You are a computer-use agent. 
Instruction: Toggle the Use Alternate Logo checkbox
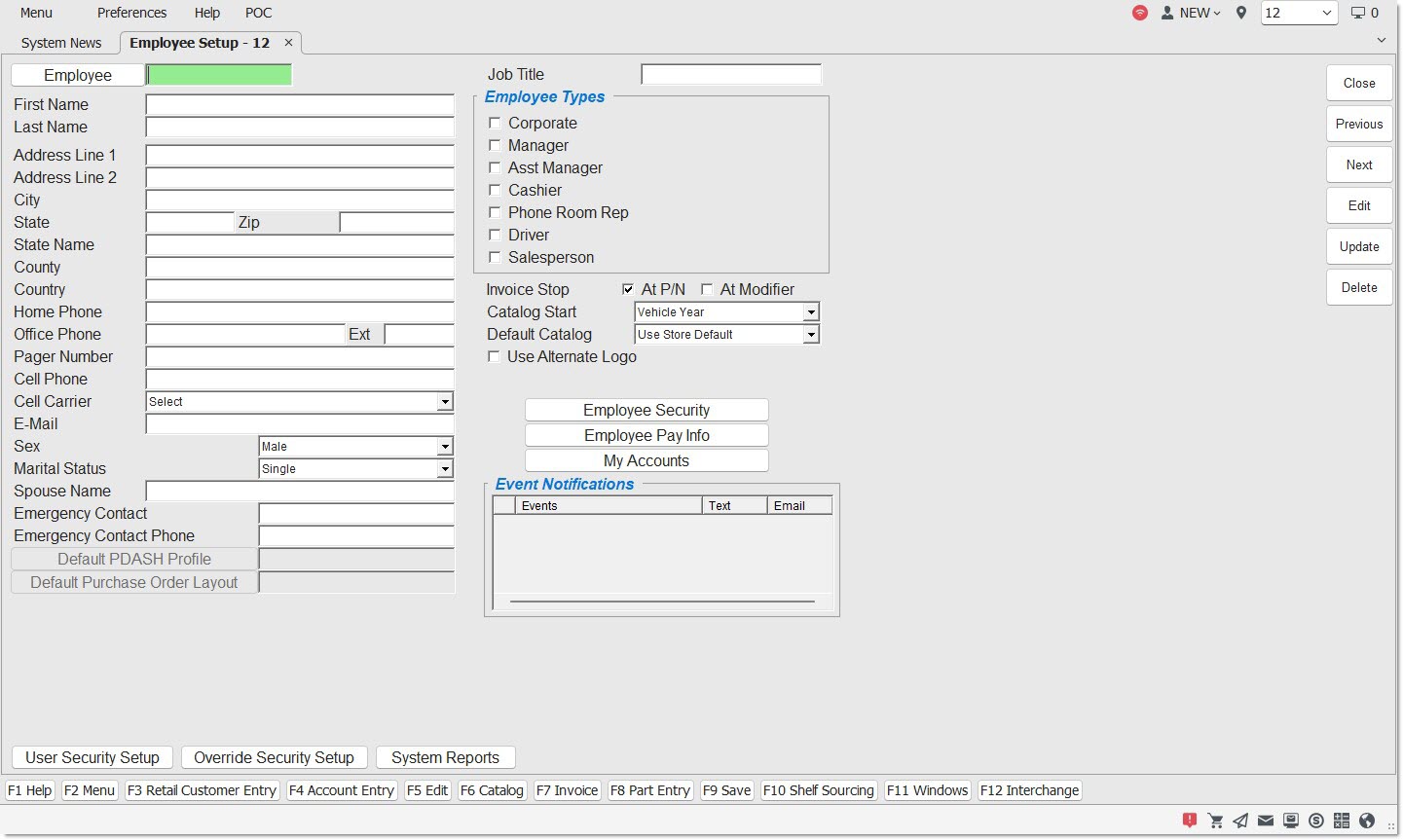(x=494, y=356)
